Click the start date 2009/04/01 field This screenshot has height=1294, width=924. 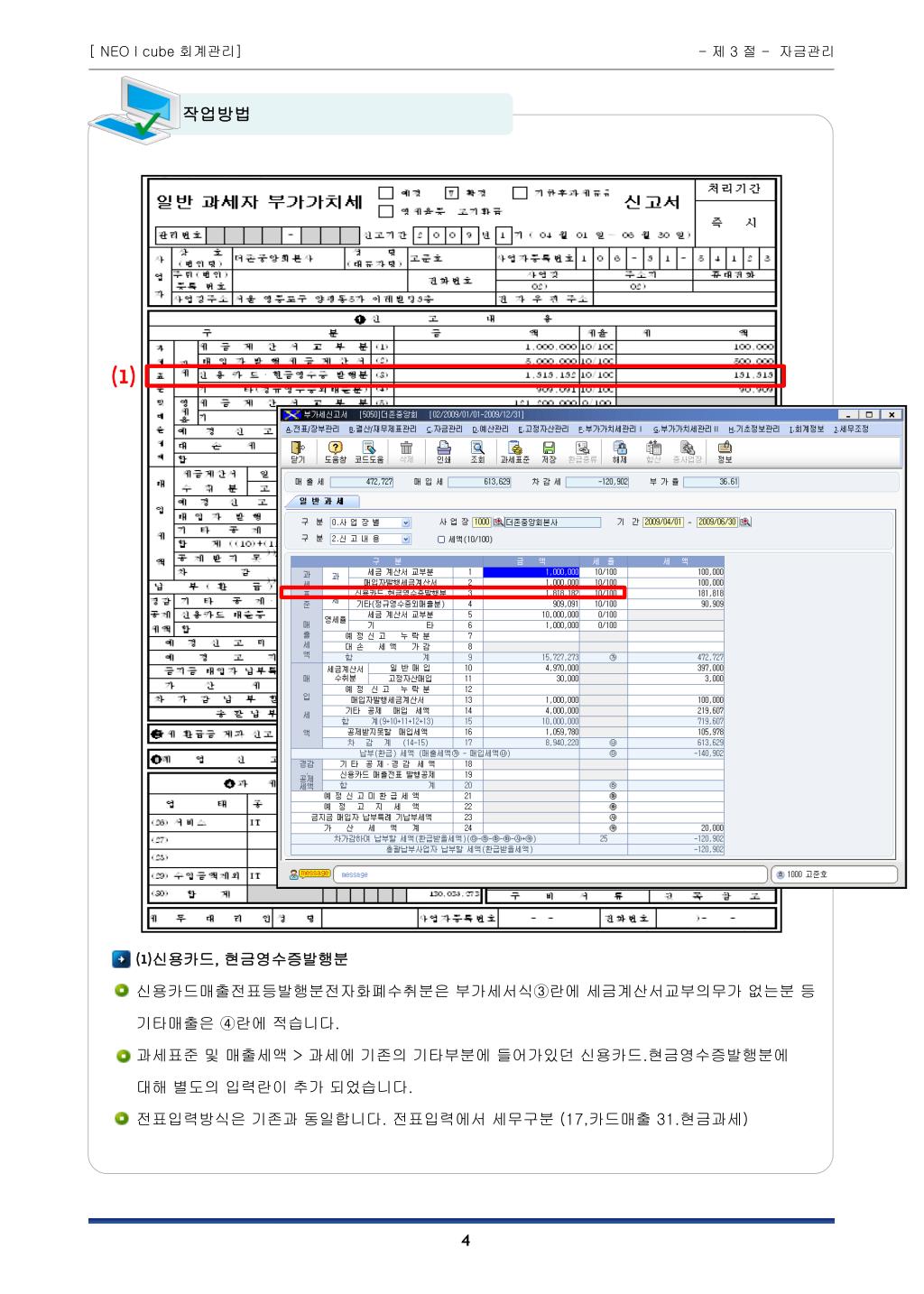point(664,522)
